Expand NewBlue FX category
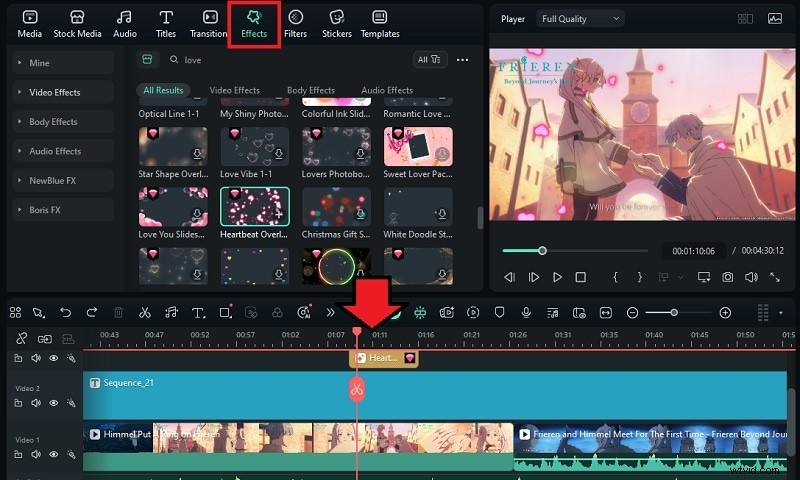Screen dimensions: 800x480 pyautogui.click(x=63, y=181)
